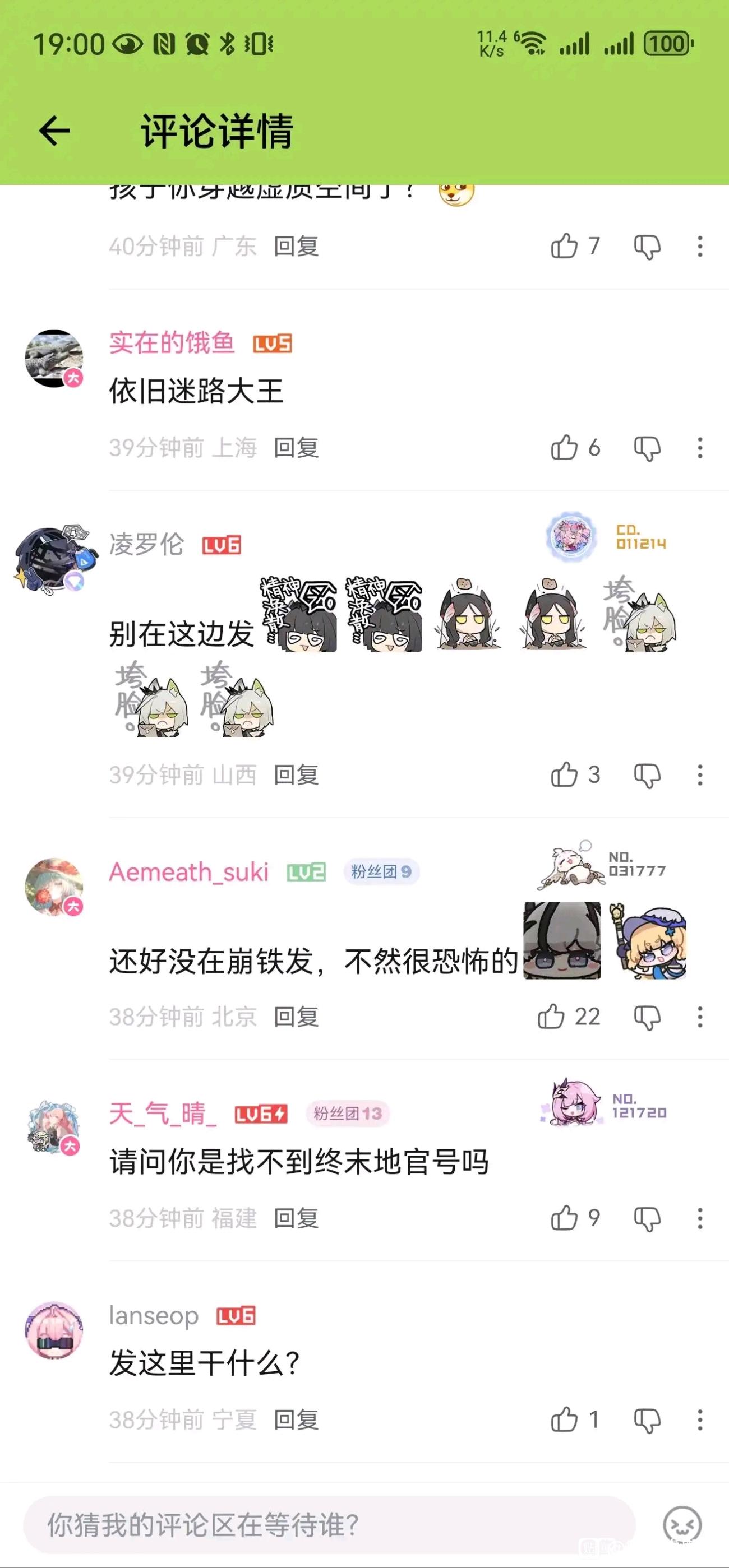Reply to Aemeath_suki's comment

[296, 1017]
